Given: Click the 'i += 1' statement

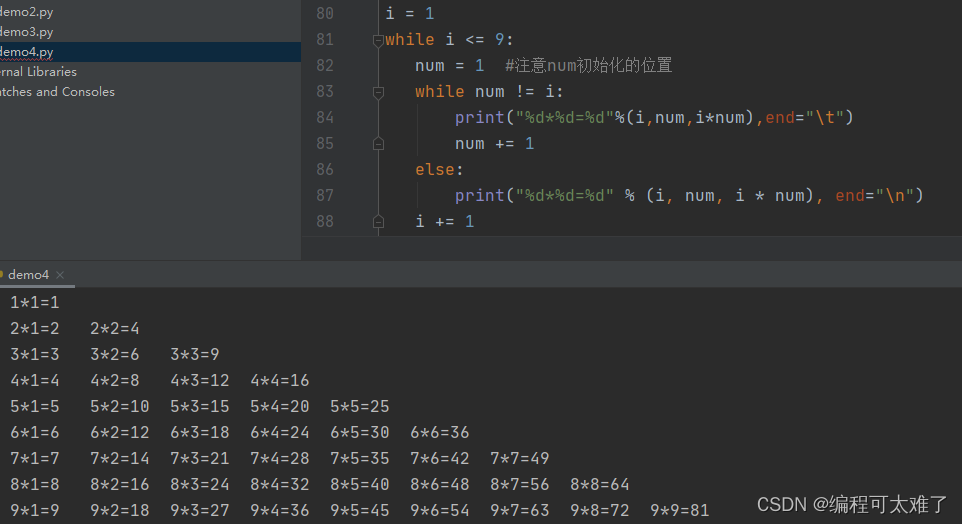Looking at the screenshot, I should [445, 222].
